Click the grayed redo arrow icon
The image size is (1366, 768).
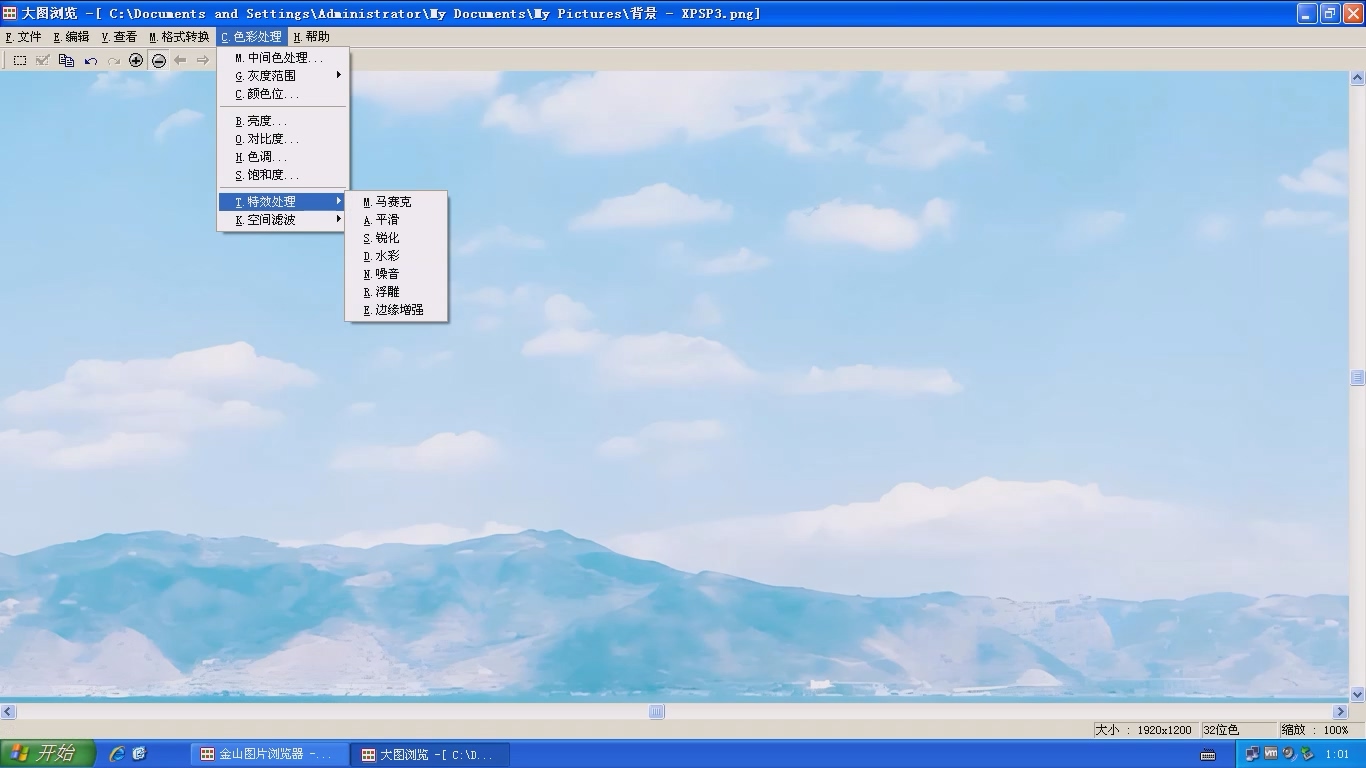pos(114,60)
